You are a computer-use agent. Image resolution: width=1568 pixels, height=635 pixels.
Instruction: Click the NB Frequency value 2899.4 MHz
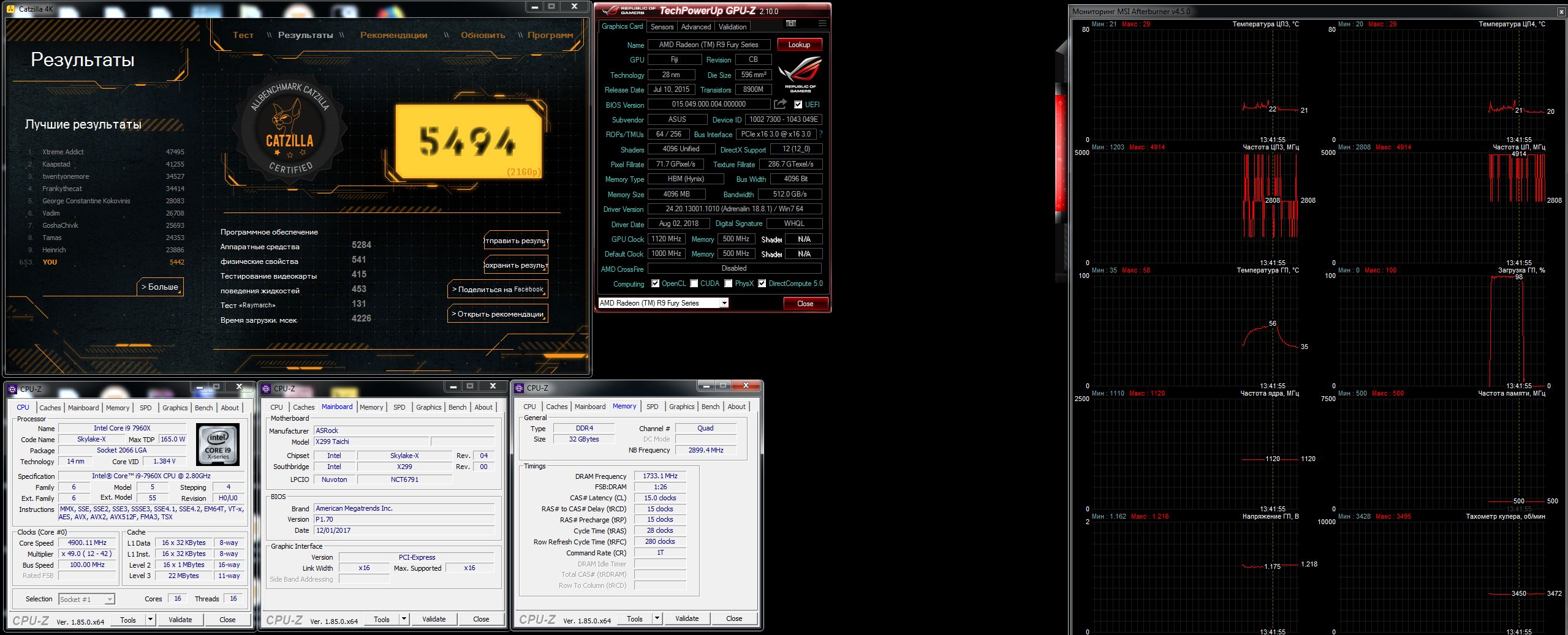[x=705, y=450]
